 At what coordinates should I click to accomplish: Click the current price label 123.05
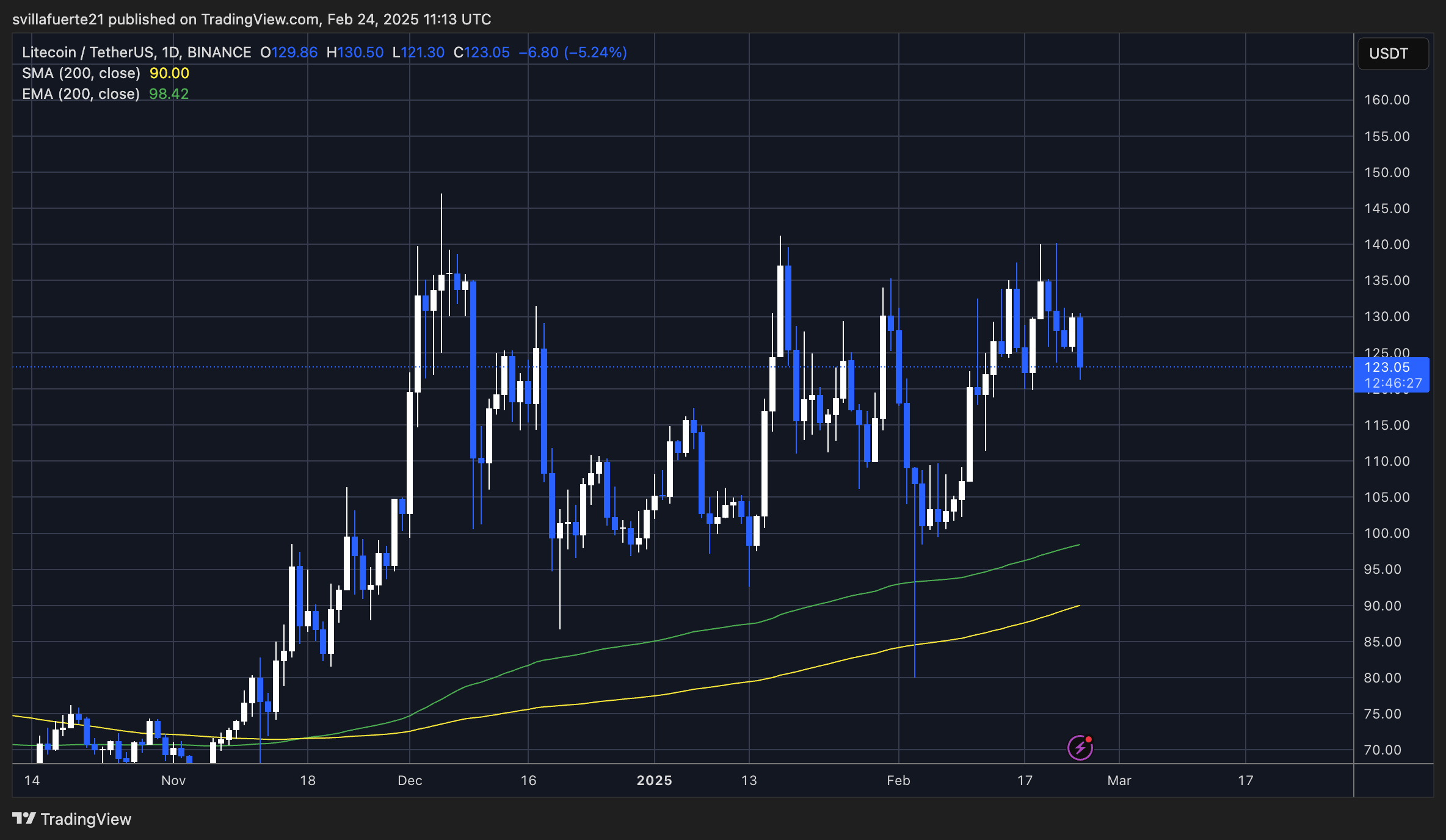coord(1387,367)
